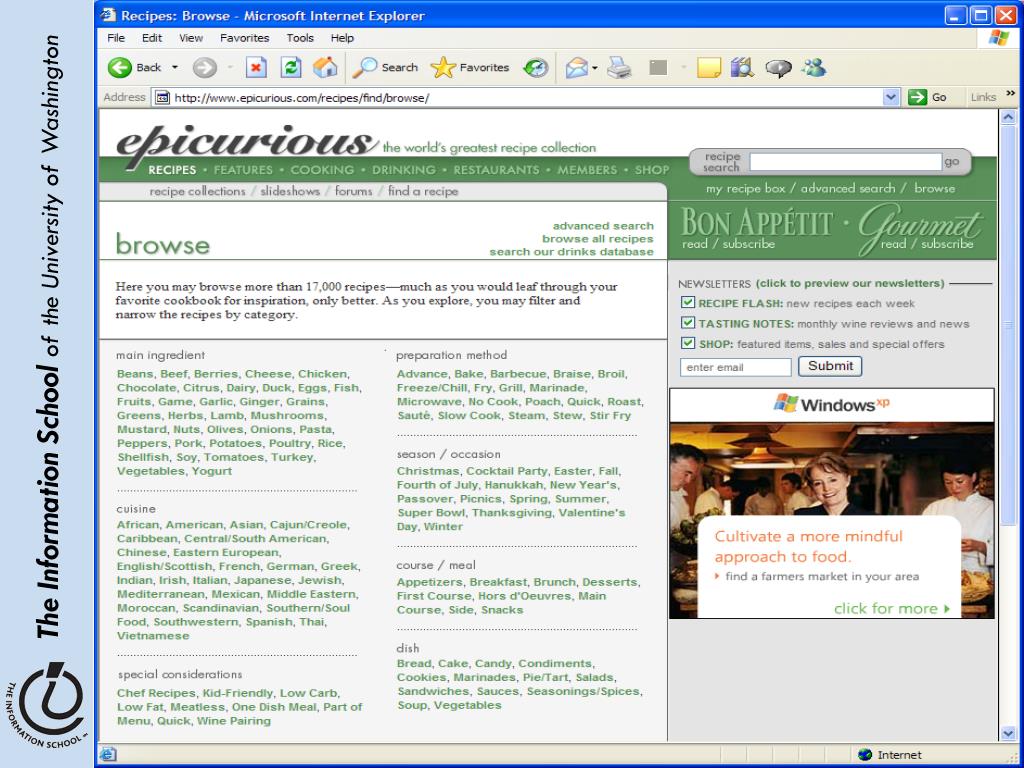Uncheck the TASTING NOTES newsletter checkbox
The image size is (1024, 768).
(688, 323)
